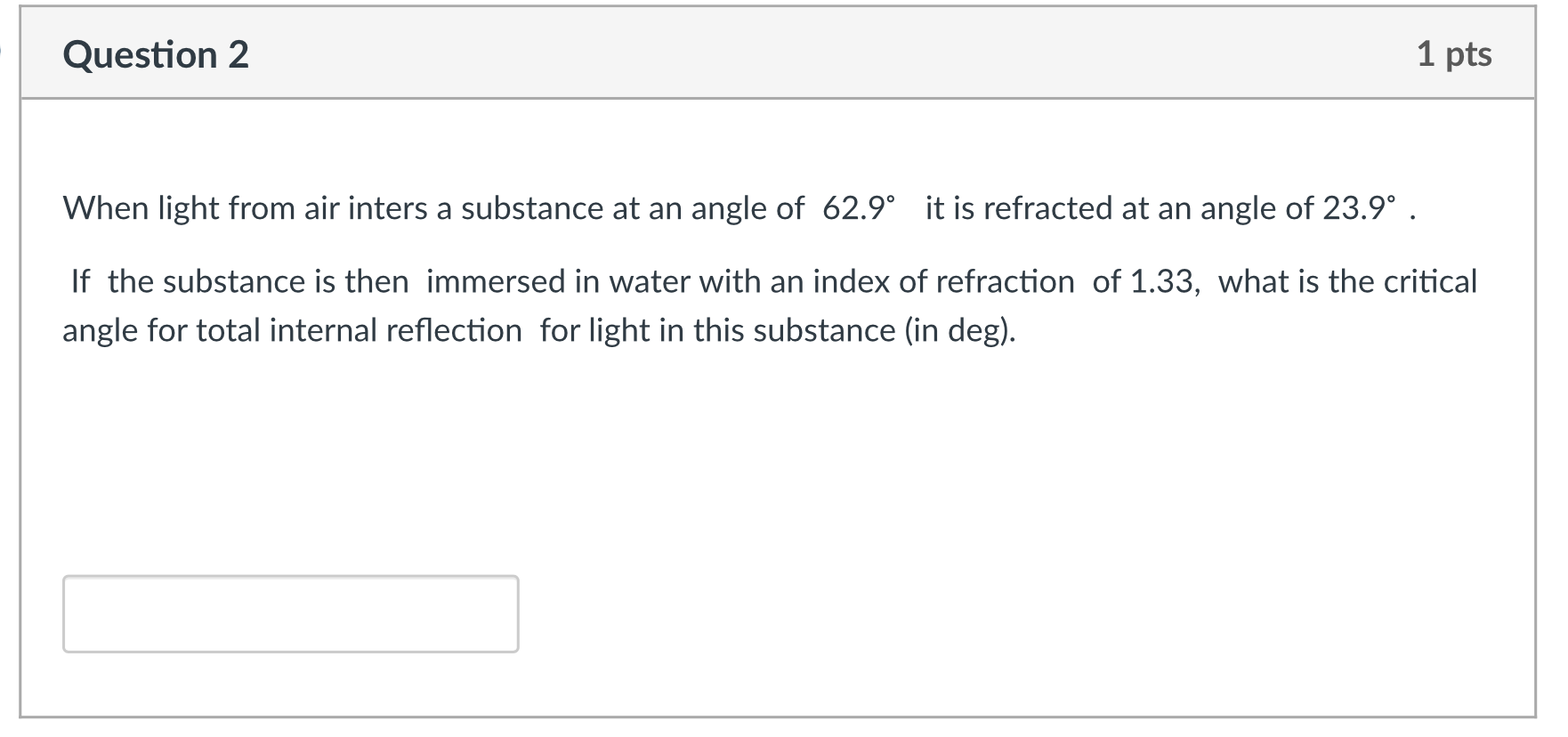
Task: Click the "1 pts" points label
Action: (x=1454, y=54)
